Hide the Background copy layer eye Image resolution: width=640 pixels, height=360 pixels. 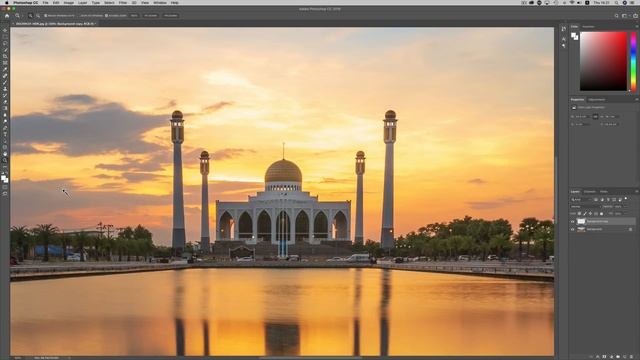[x=572, y=221]
